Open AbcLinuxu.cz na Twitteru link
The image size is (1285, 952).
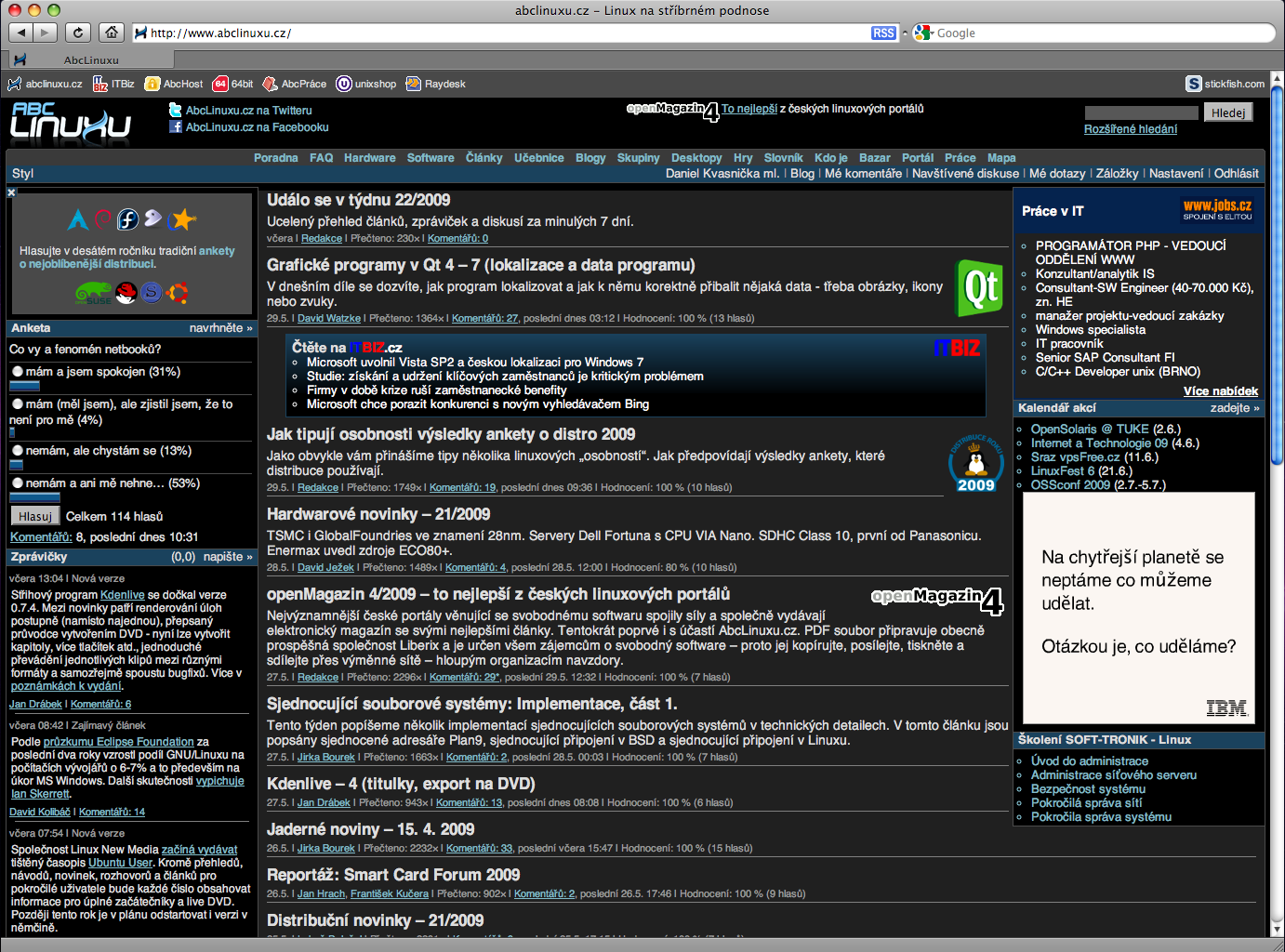(248, 111)
